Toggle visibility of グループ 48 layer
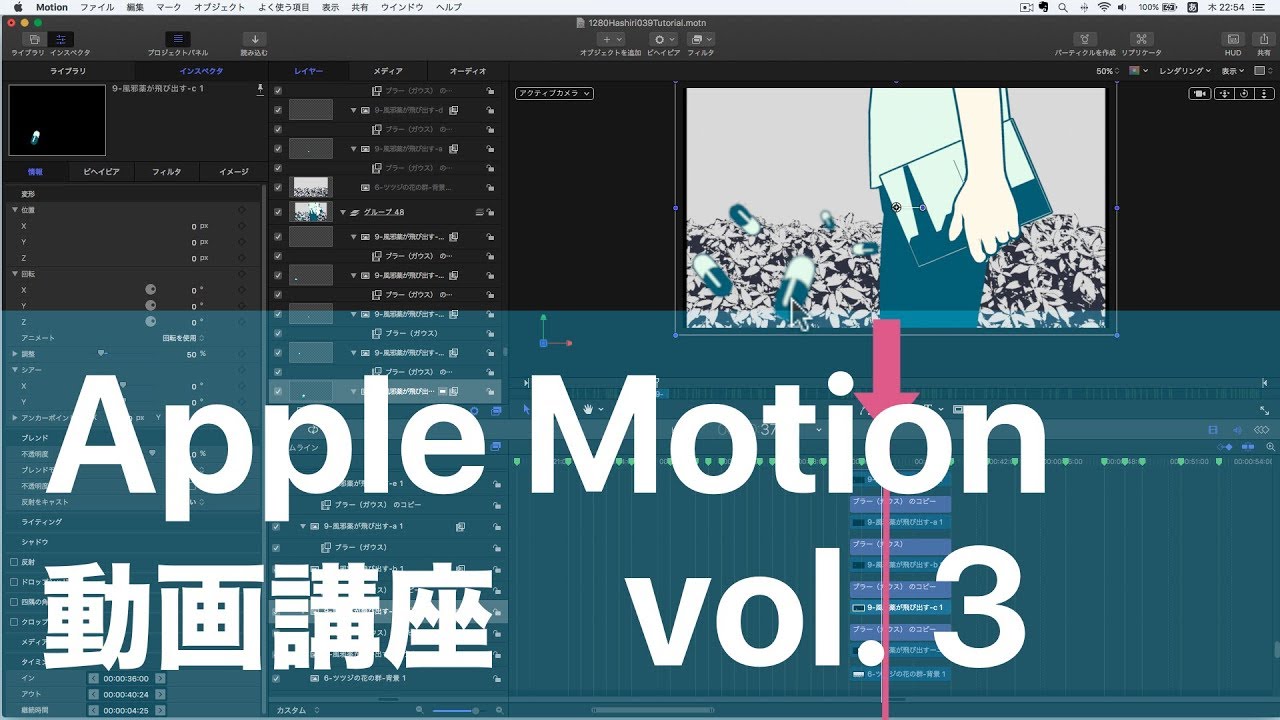Image resolution: width=1280 pixels, height=720 pixels. (x=277, y=212)
